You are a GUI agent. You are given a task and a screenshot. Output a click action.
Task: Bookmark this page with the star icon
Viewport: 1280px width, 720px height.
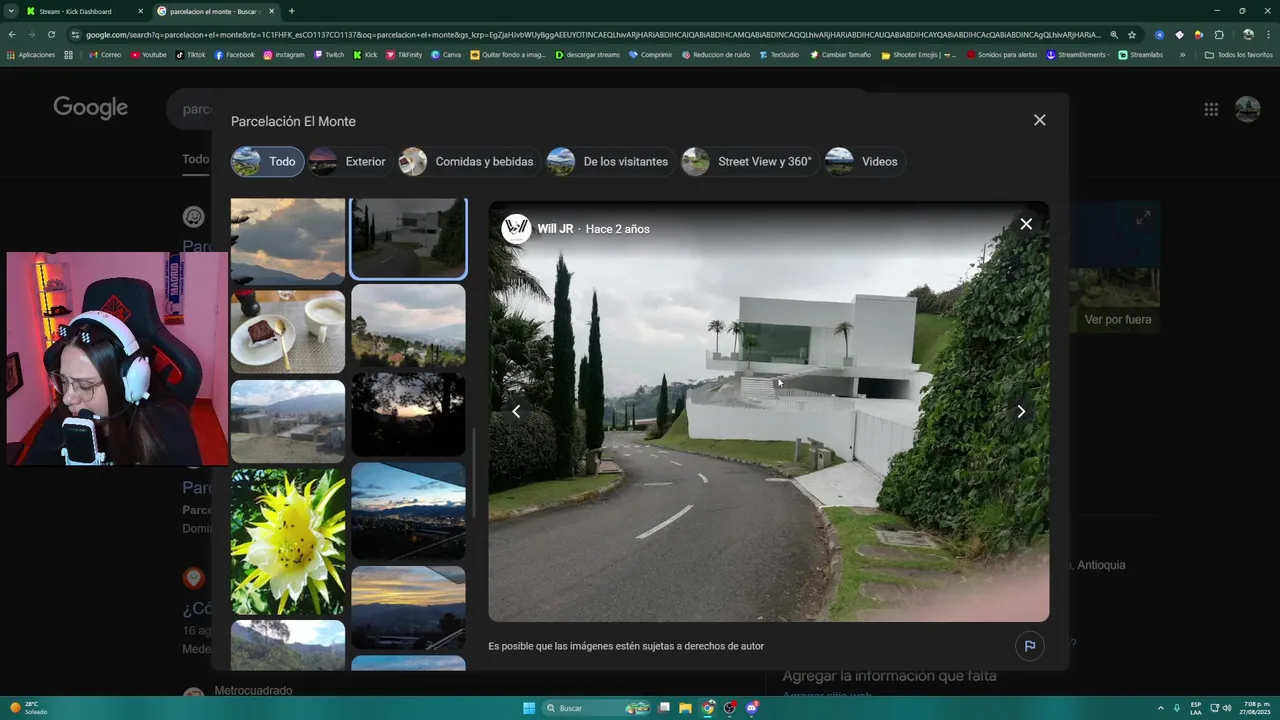tap(1132, 34)
